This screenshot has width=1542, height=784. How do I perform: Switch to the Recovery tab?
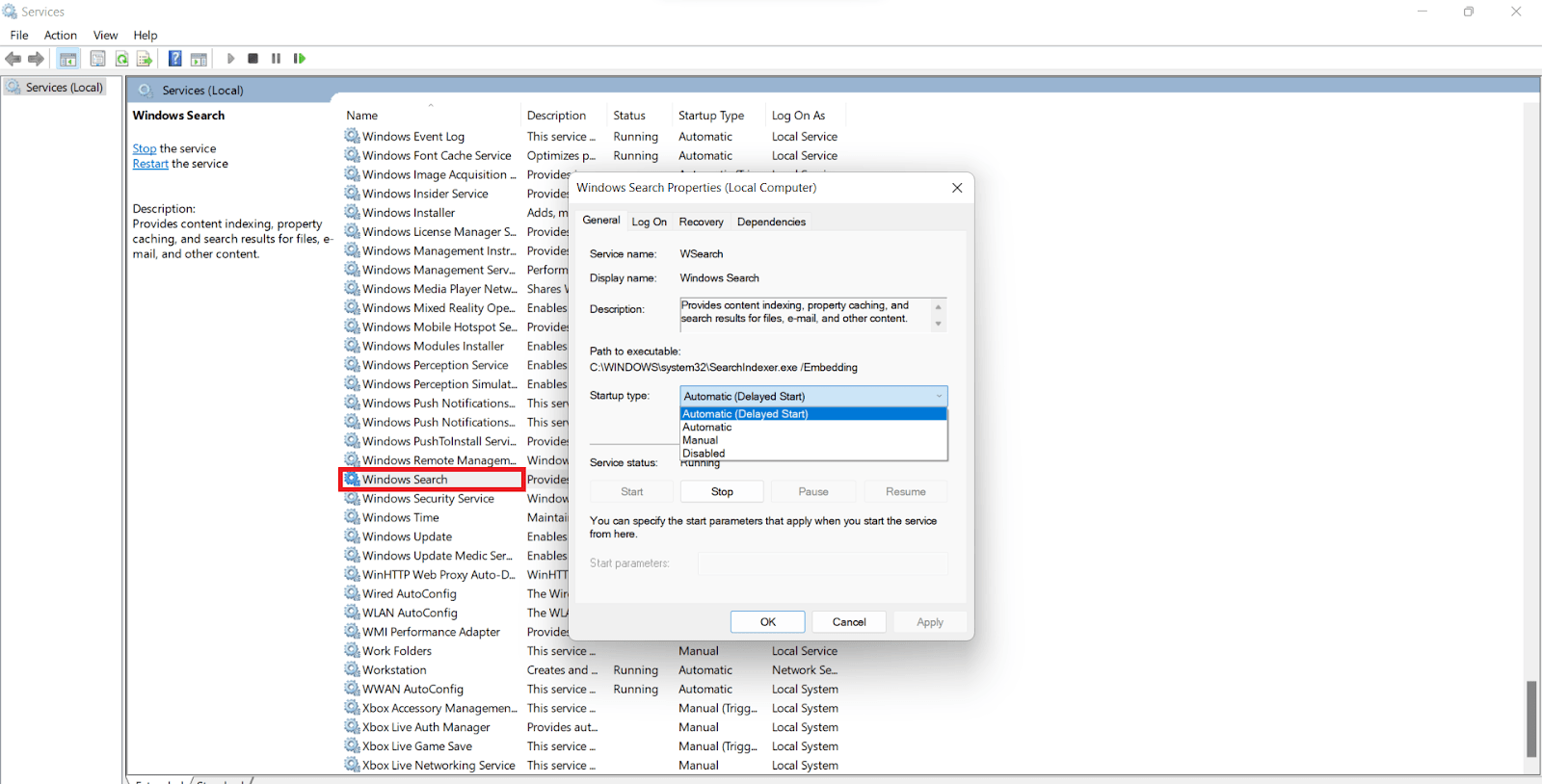click(701, 222)
